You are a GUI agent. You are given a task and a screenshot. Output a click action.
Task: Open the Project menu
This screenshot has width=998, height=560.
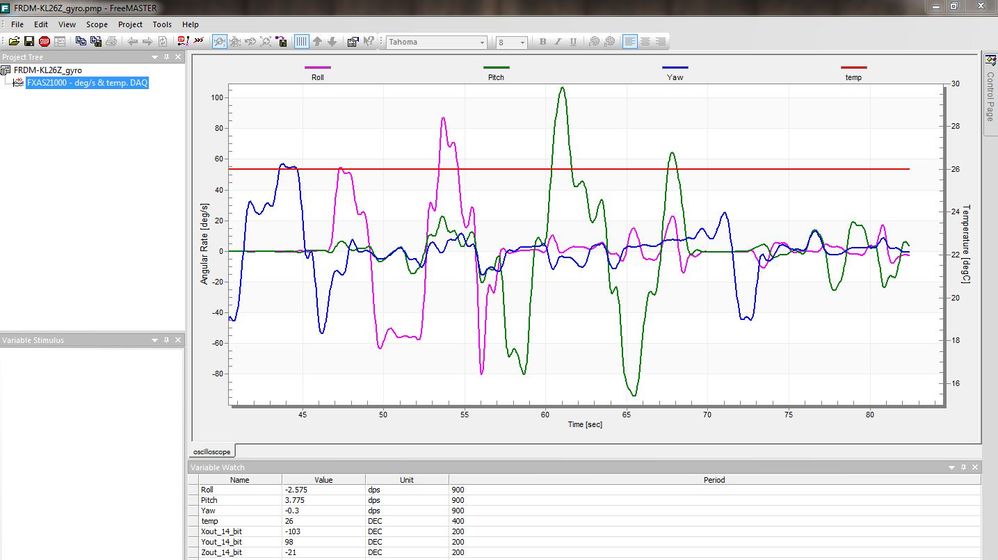click(x=130, y=24)
